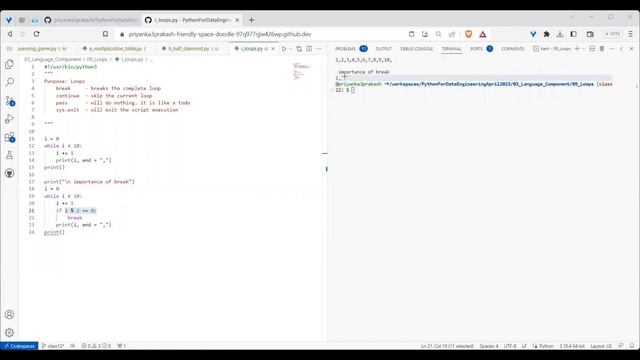Open the Manage gear icon
The height and width of the screenshot is (360, 640).
(9, 332)
